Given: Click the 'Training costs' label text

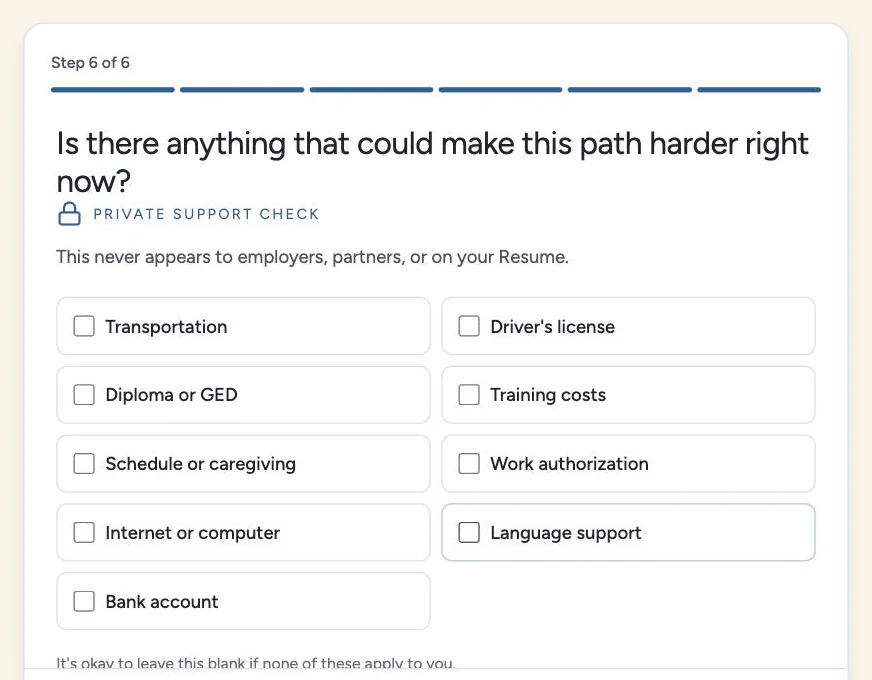Looking at the screenshot, I should coord(548,395).
